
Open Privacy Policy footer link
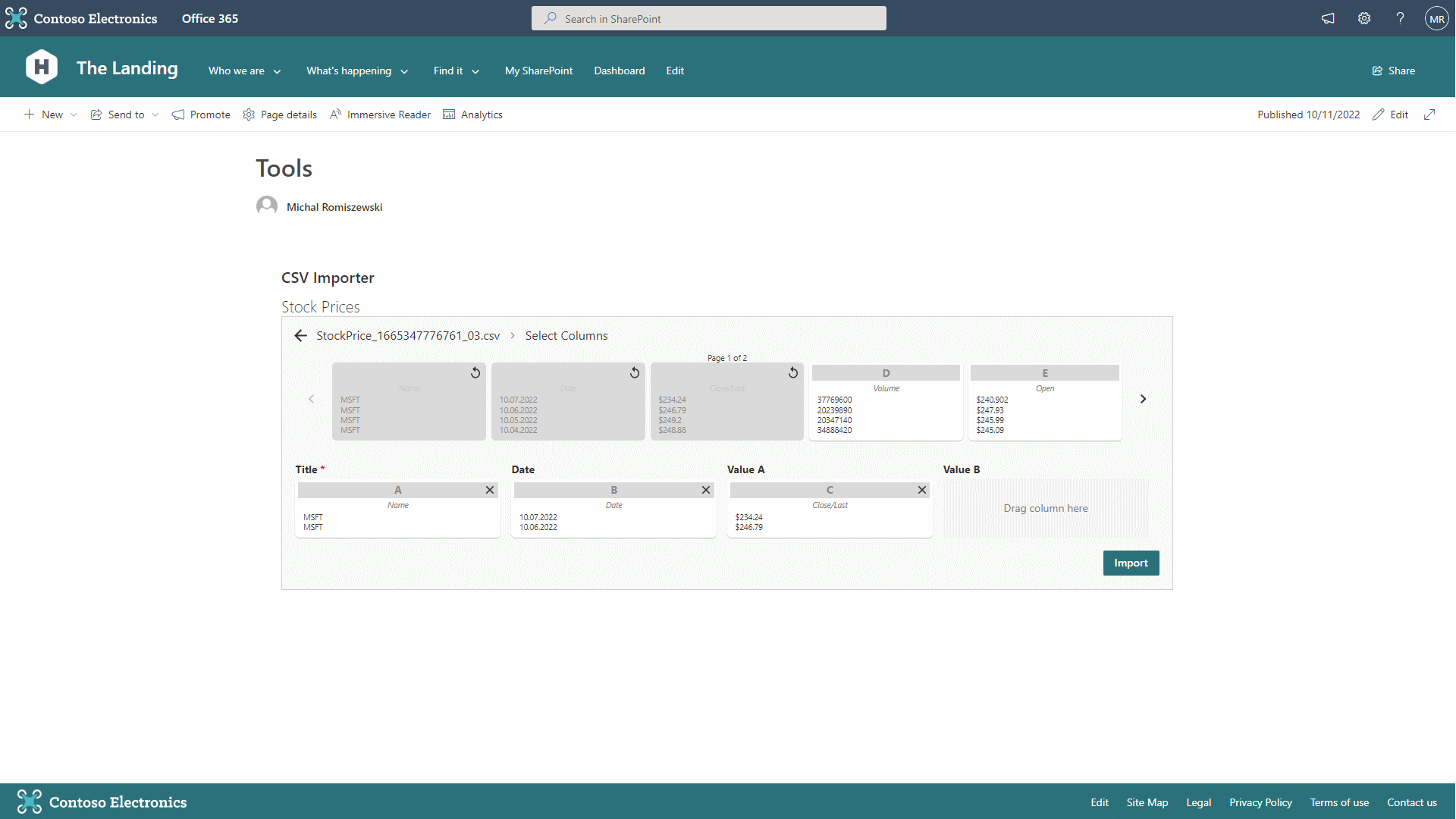[1260, 802]
